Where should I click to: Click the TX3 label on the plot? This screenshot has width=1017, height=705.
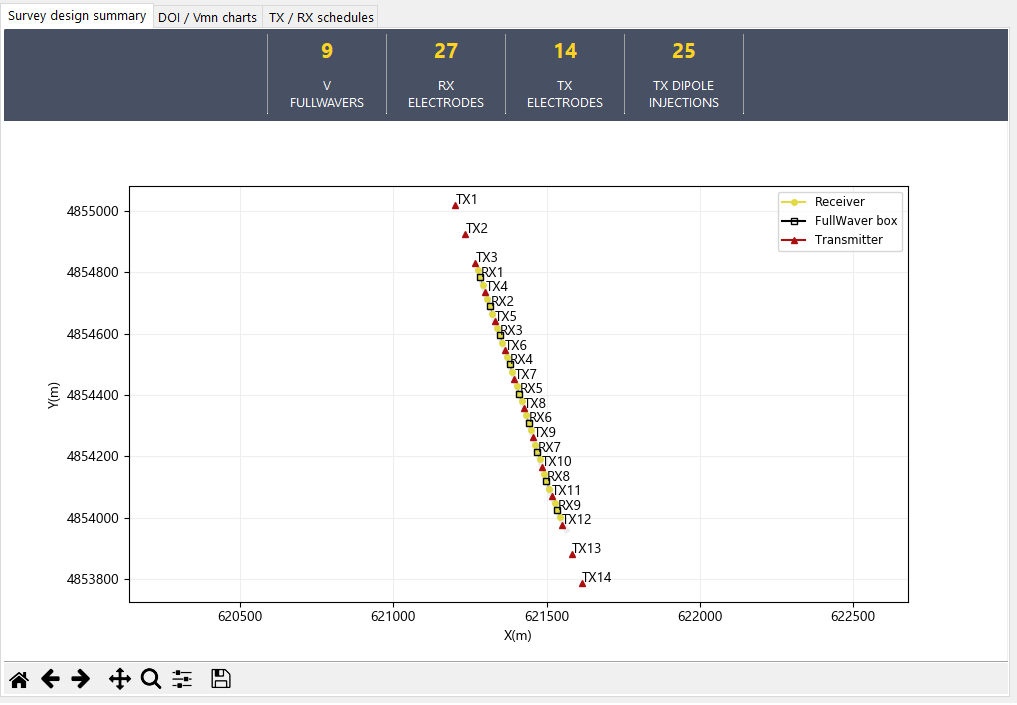(486, 257)
